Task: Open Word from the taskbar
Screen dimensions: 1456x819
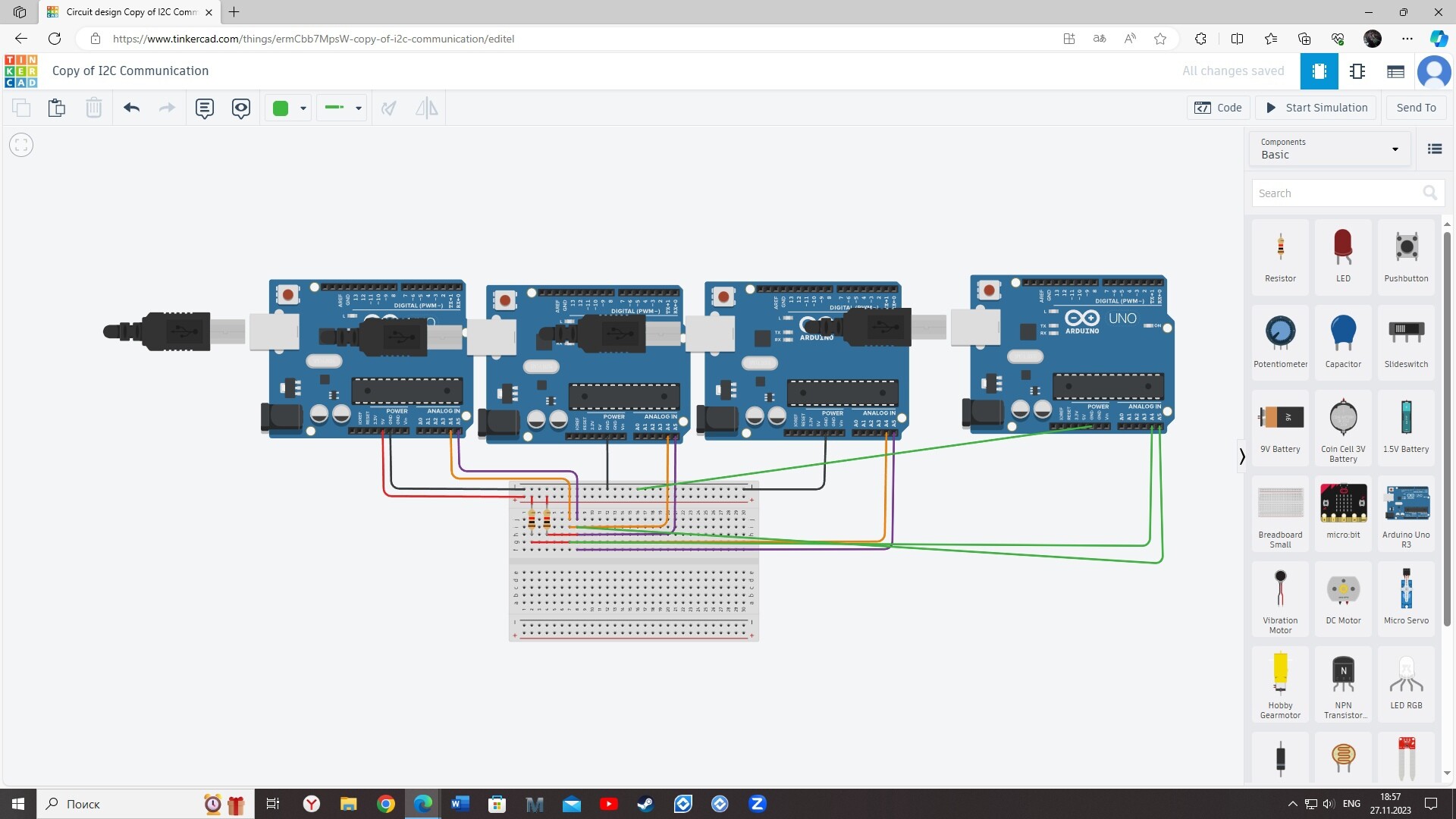Action: (x=460, y=804)
